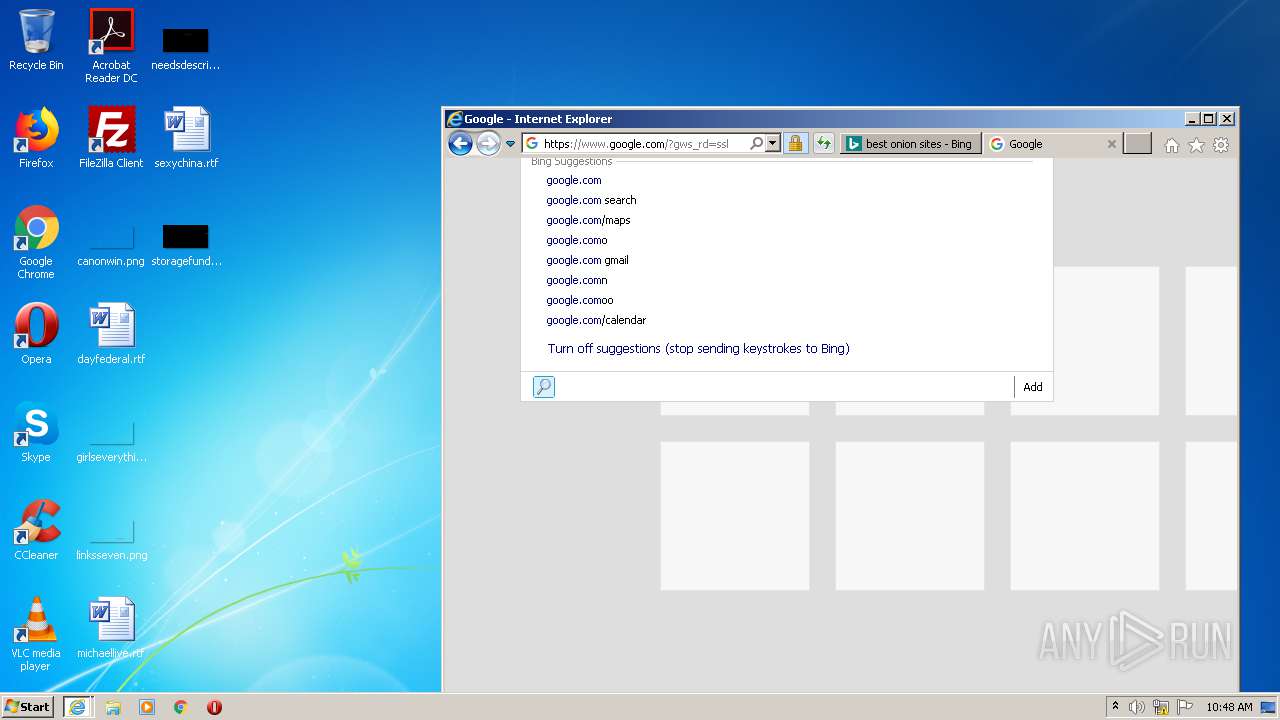The height and width of the screenshot is (720, 1280).
Task: Open FileZilla Client shortcut
Action: point(111,138)
